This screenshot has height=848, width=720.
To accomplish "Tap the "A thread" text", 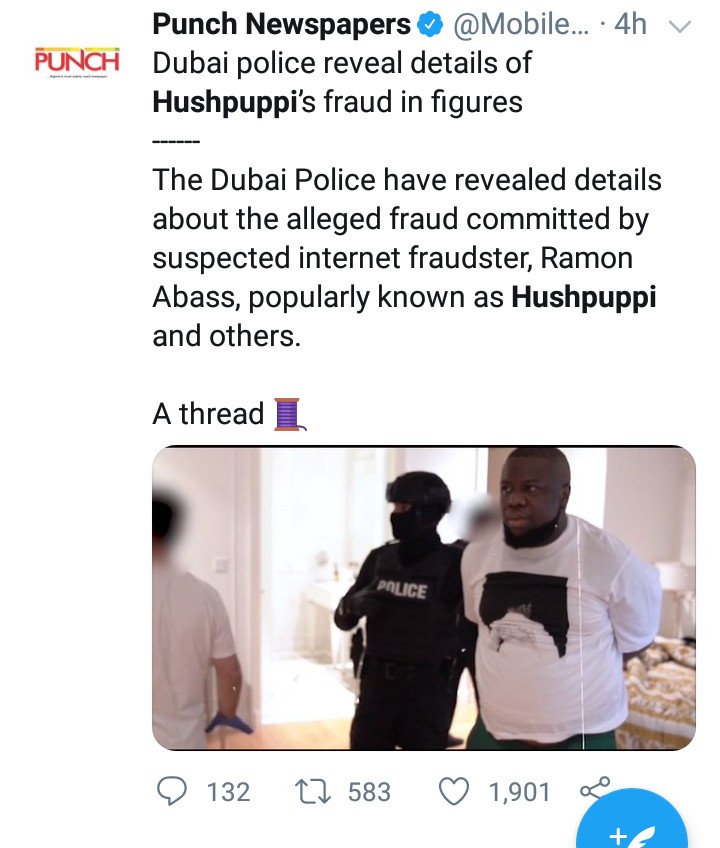I will (208, 413).
